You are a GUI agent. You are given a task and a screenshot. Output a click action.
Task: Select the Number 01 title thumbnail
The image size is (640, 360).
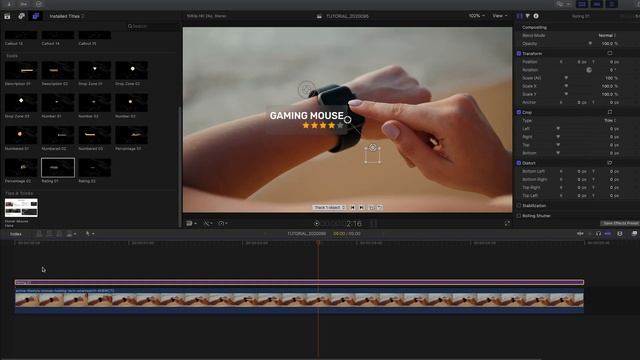coord(58,103)
